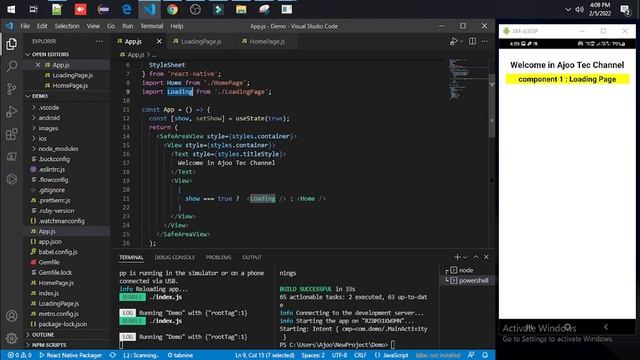Screen dimensions: 640x360
Task: Select the node terminal instance
Action: pos(466,270)
